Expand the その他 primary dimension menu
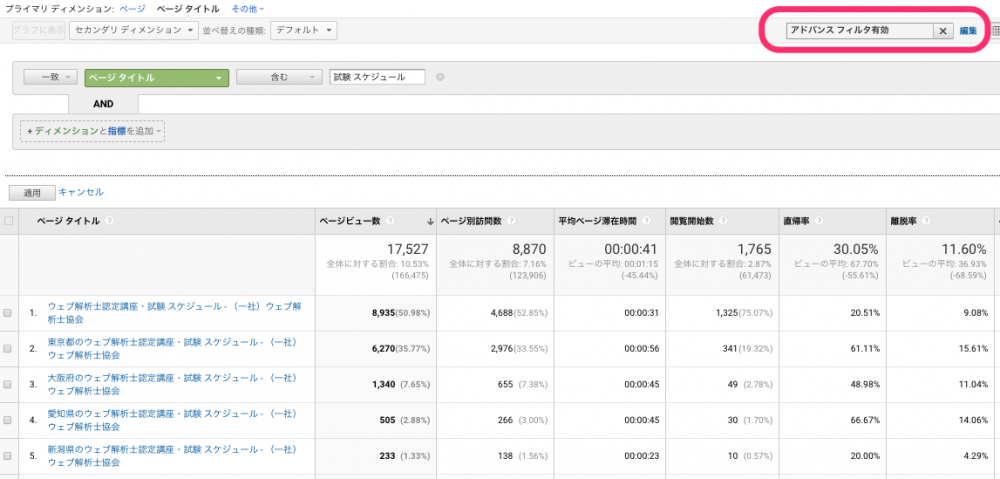1000x479 pixels. pyautogui.click(x=248, y=9)
